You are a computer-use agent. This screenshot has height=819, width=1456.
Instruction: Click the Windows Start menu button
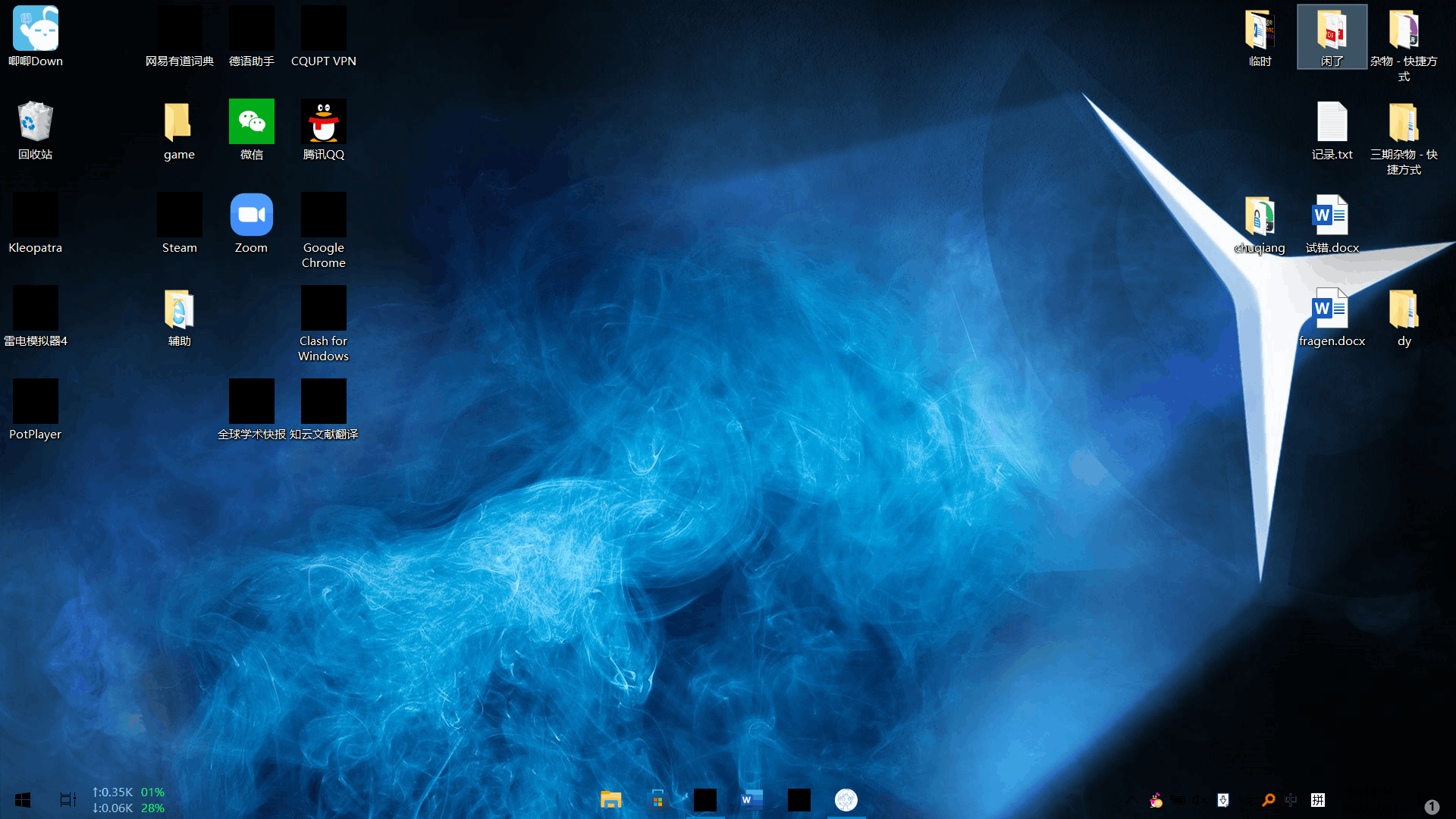tap(22, 798)
